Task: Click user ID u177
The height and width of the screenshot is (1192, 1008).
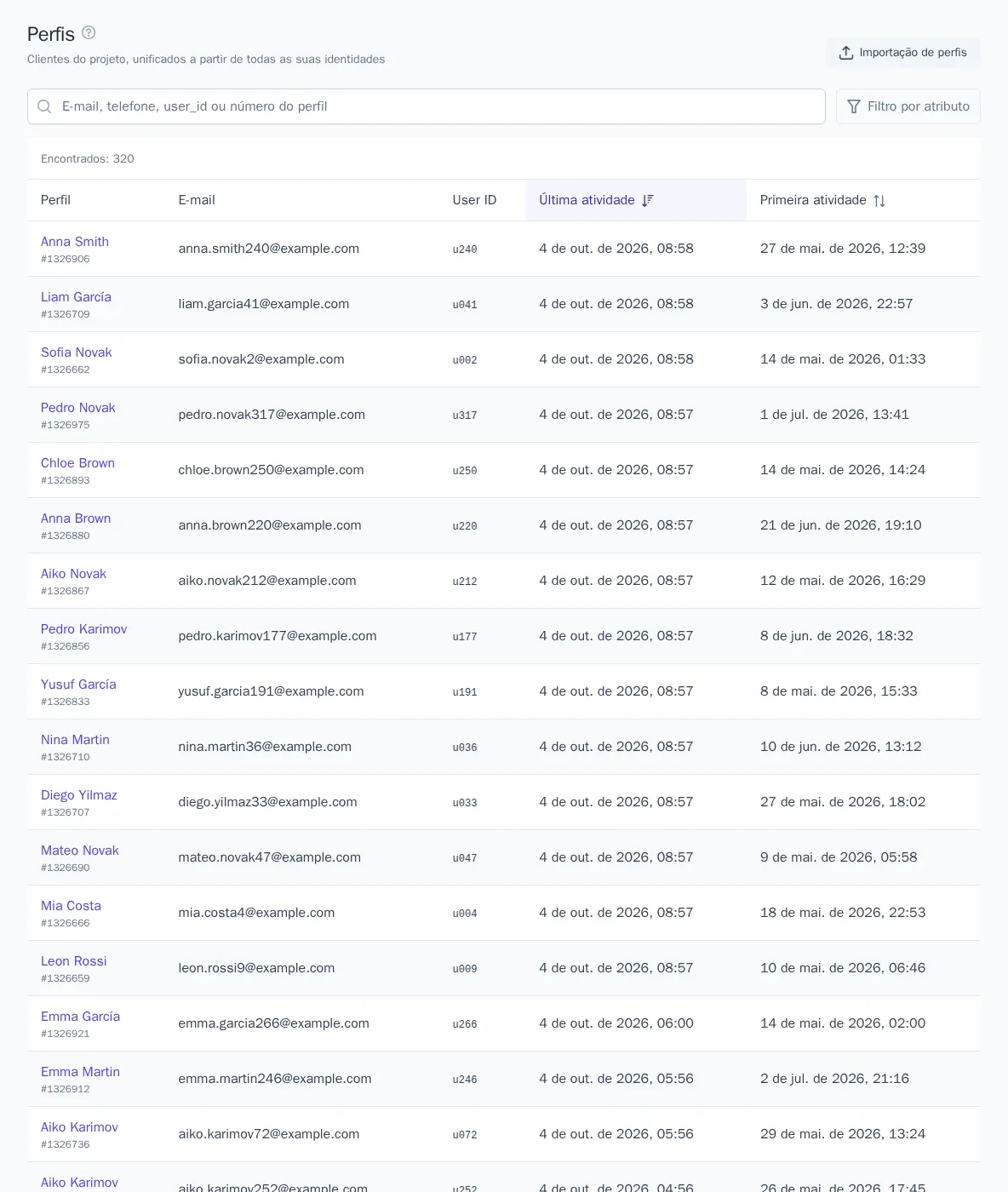Action: click(465, 637)
